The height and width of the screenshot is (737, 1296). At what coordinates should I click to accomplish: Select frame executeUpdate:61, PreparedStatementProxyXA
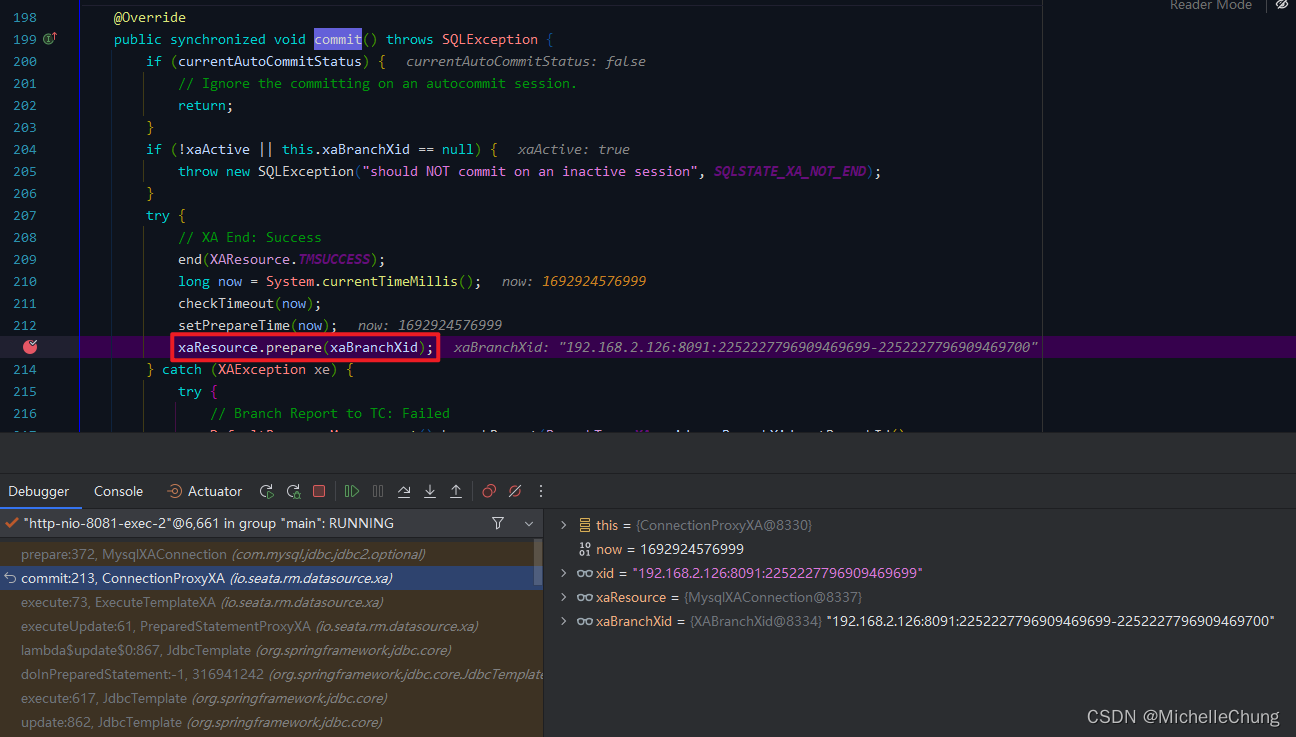pyautogui.click(x=267, y=626)
